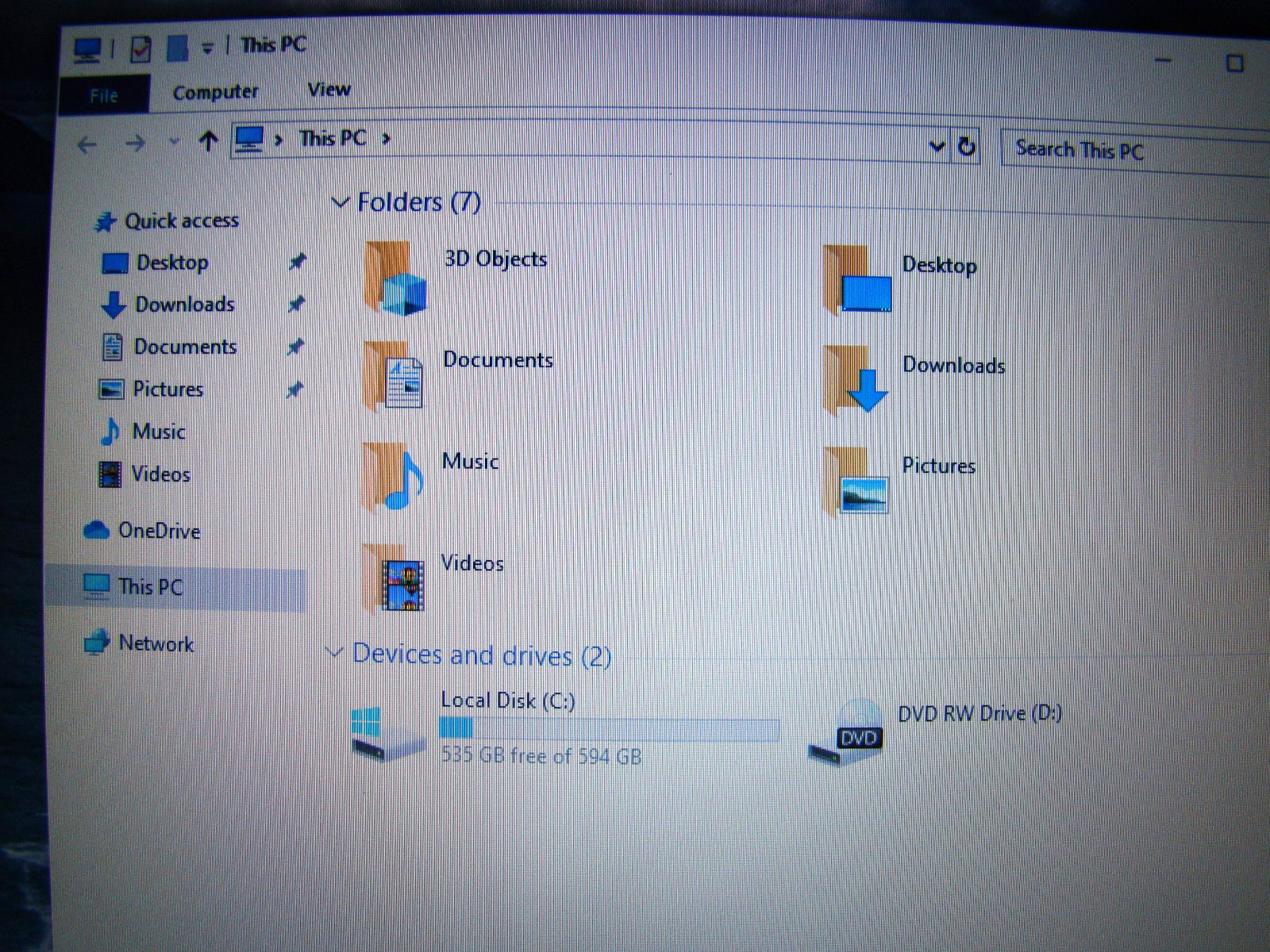Click the 'Music' label in navigation pane
Viewport: 1270px width, 952px height.
click(158, 432)
